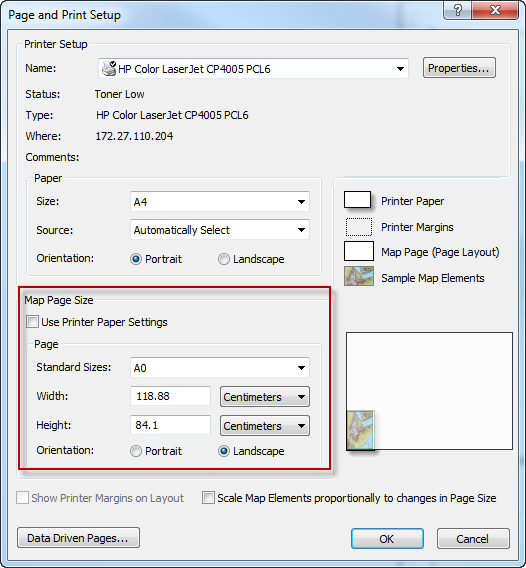Toggle Scale Map Elements proportionally checkbox

(208, 498)
